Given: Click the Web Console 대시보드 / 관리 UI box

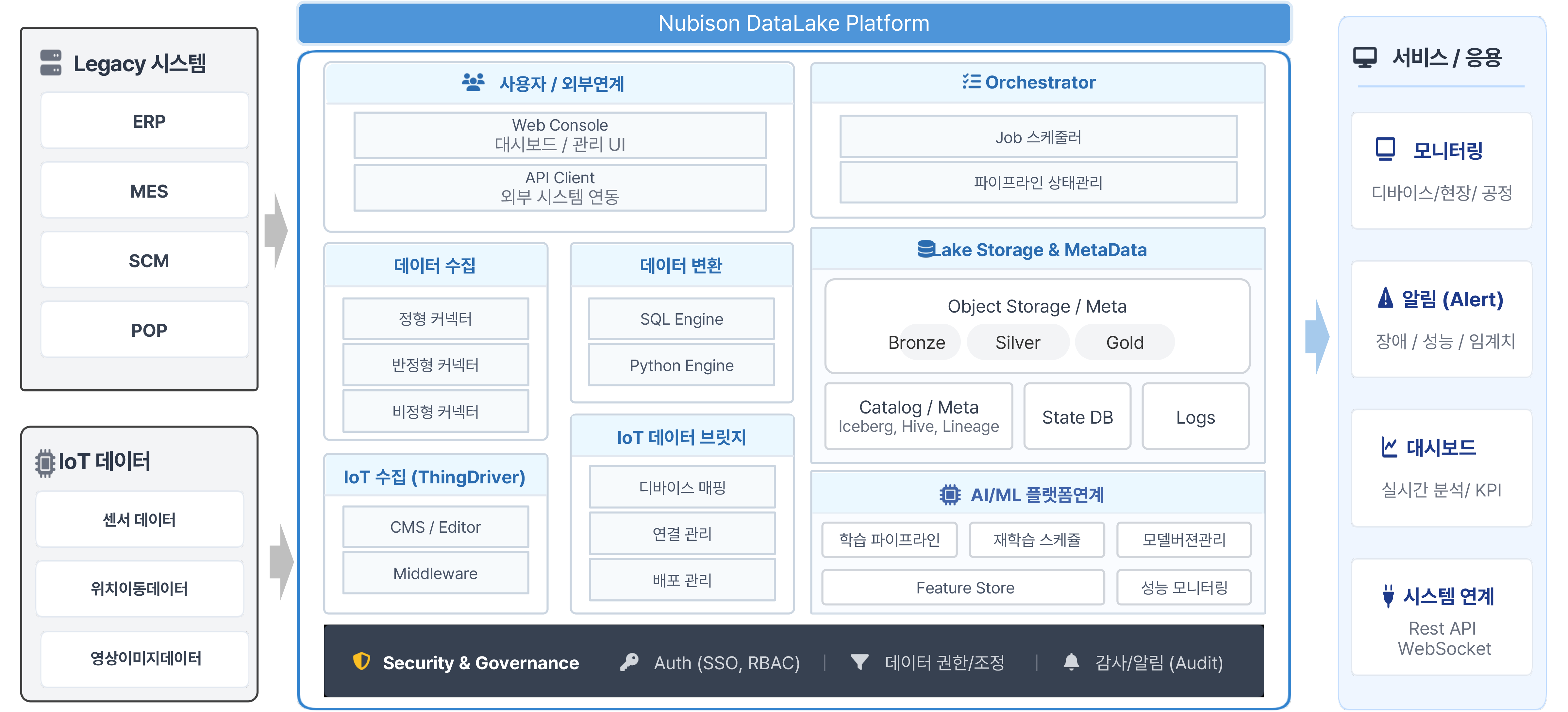Looking at the screenshot, I should [x=559, y=135].
